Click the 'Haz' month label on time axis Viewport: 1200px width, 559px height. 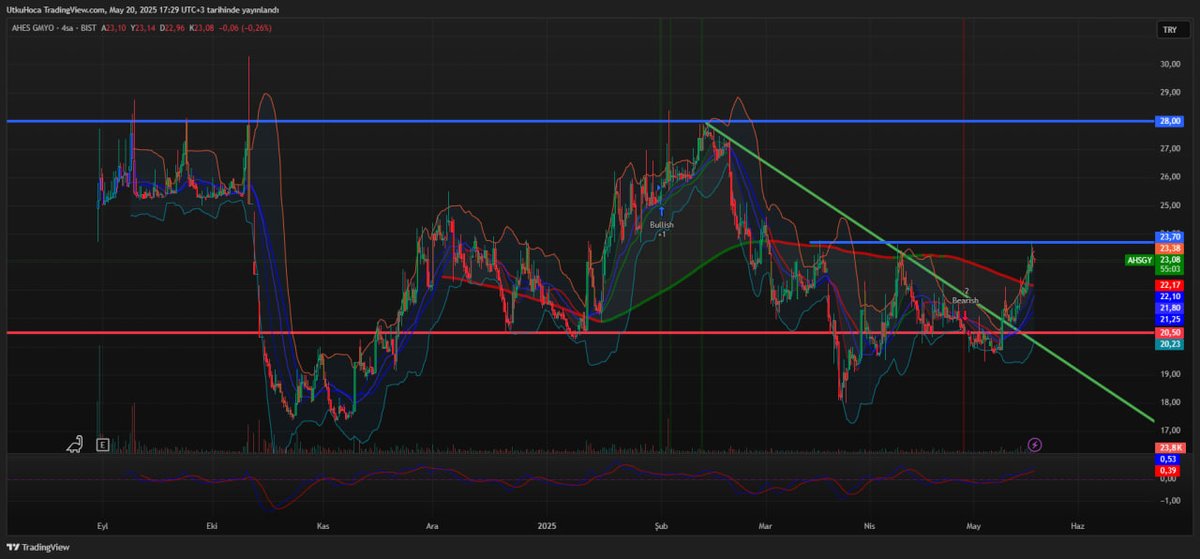(x=1077, y=525)
